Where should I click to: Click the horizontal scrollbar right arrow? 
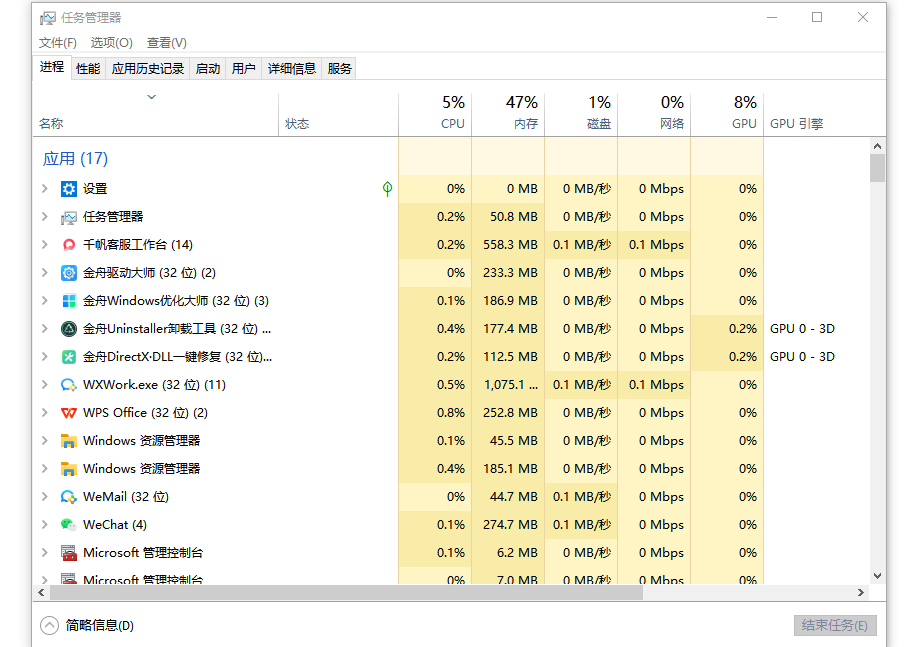tap(861, 593)
